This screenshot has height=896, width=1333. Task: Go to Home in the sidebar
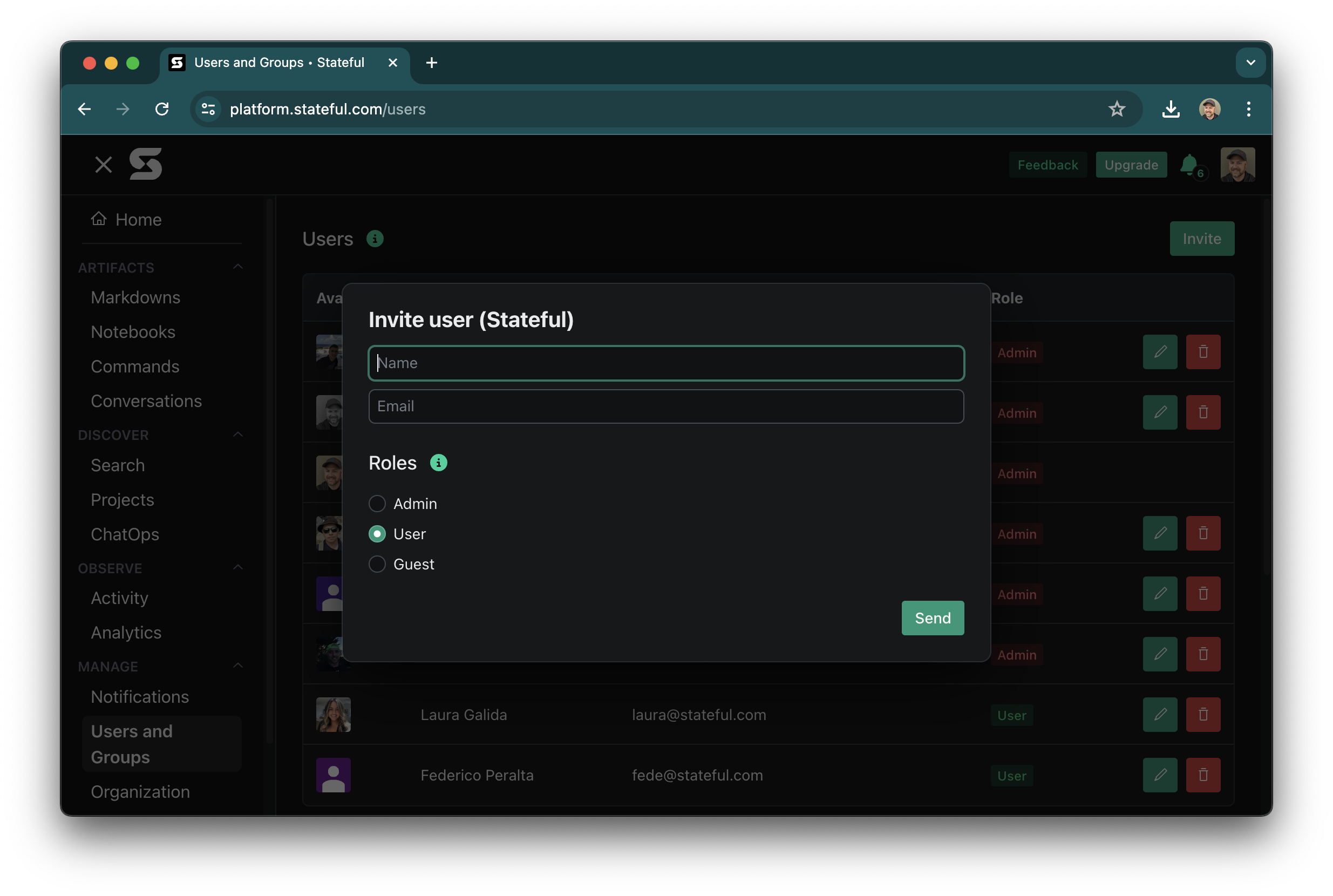point(138,220)
